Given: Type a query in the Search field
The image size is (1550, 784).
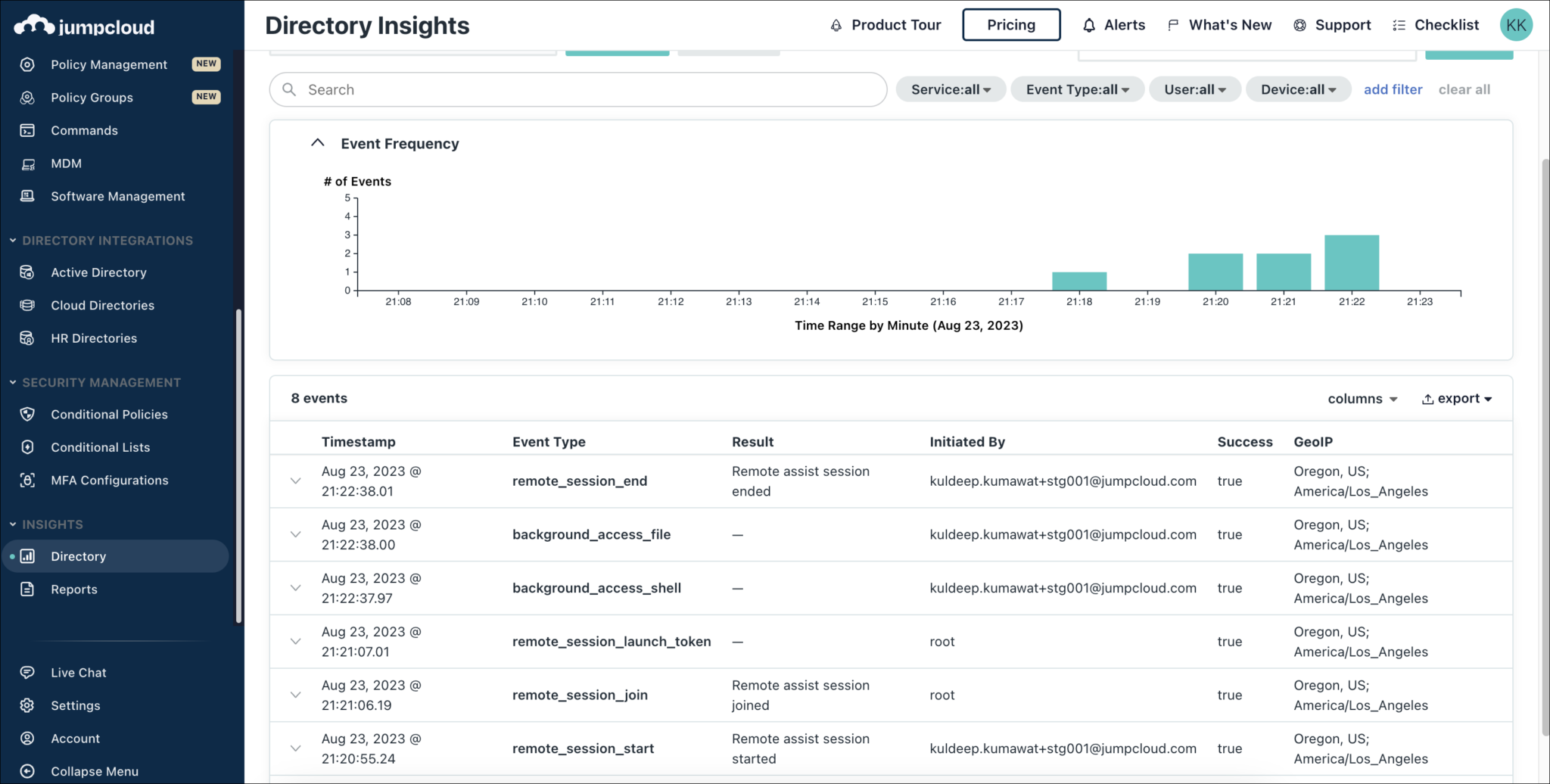Looking at the screenshot, I should point(577,89).
